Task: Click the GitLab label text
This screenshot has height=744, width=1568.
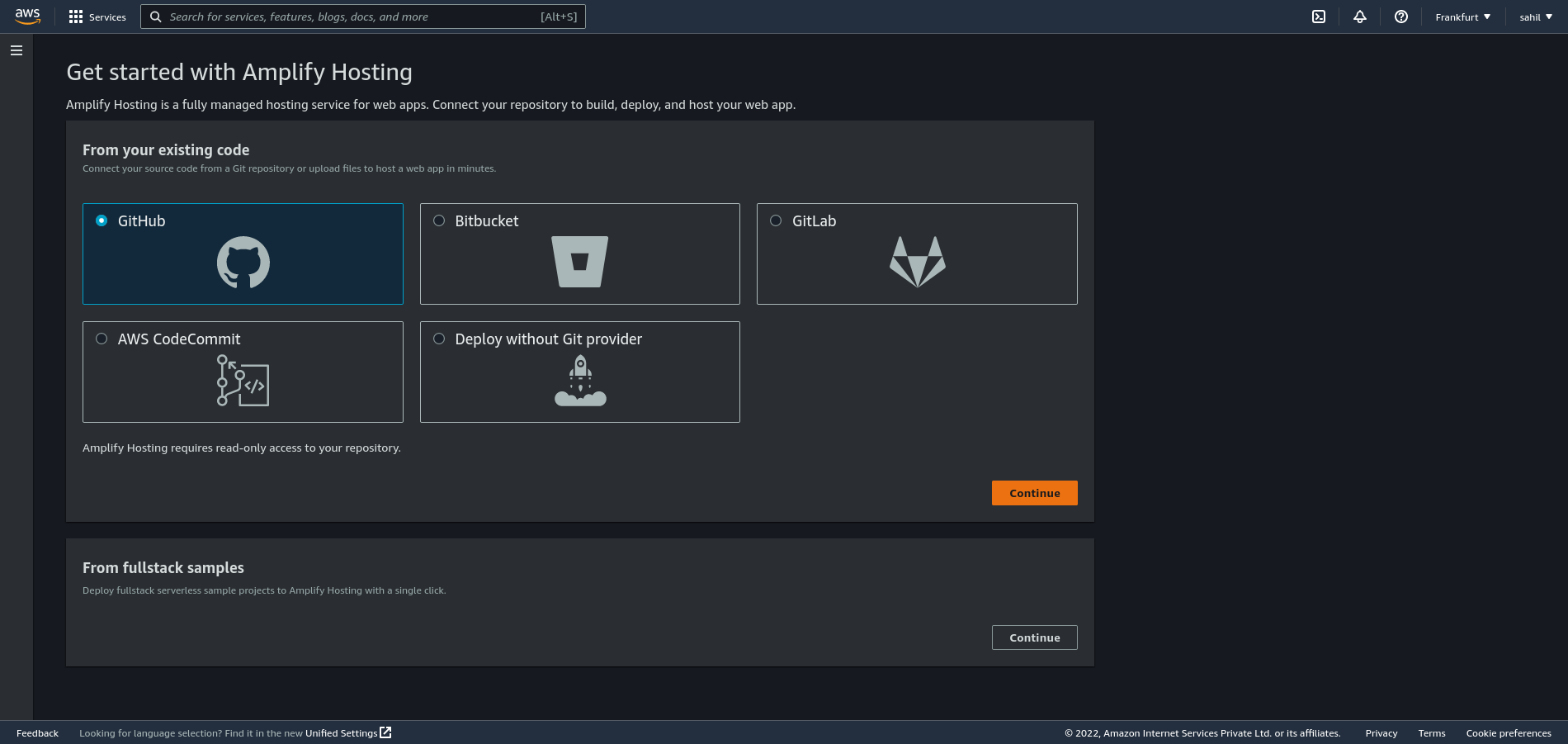Action: click(814, 221)
